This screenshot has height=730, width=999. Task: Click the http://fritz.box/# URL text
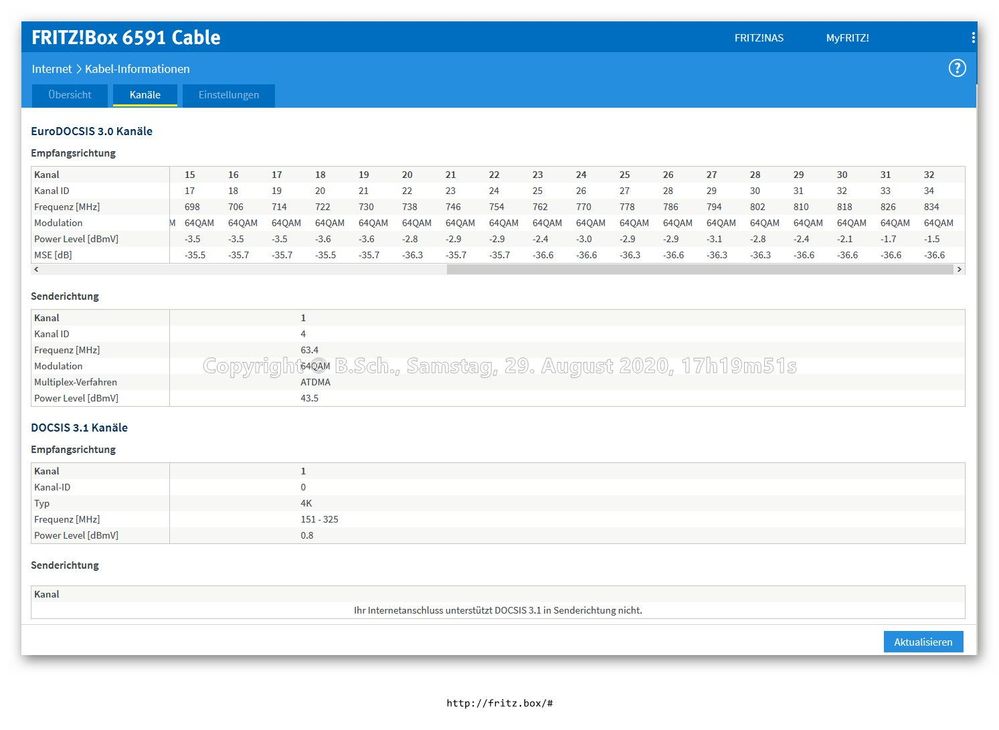500,703
